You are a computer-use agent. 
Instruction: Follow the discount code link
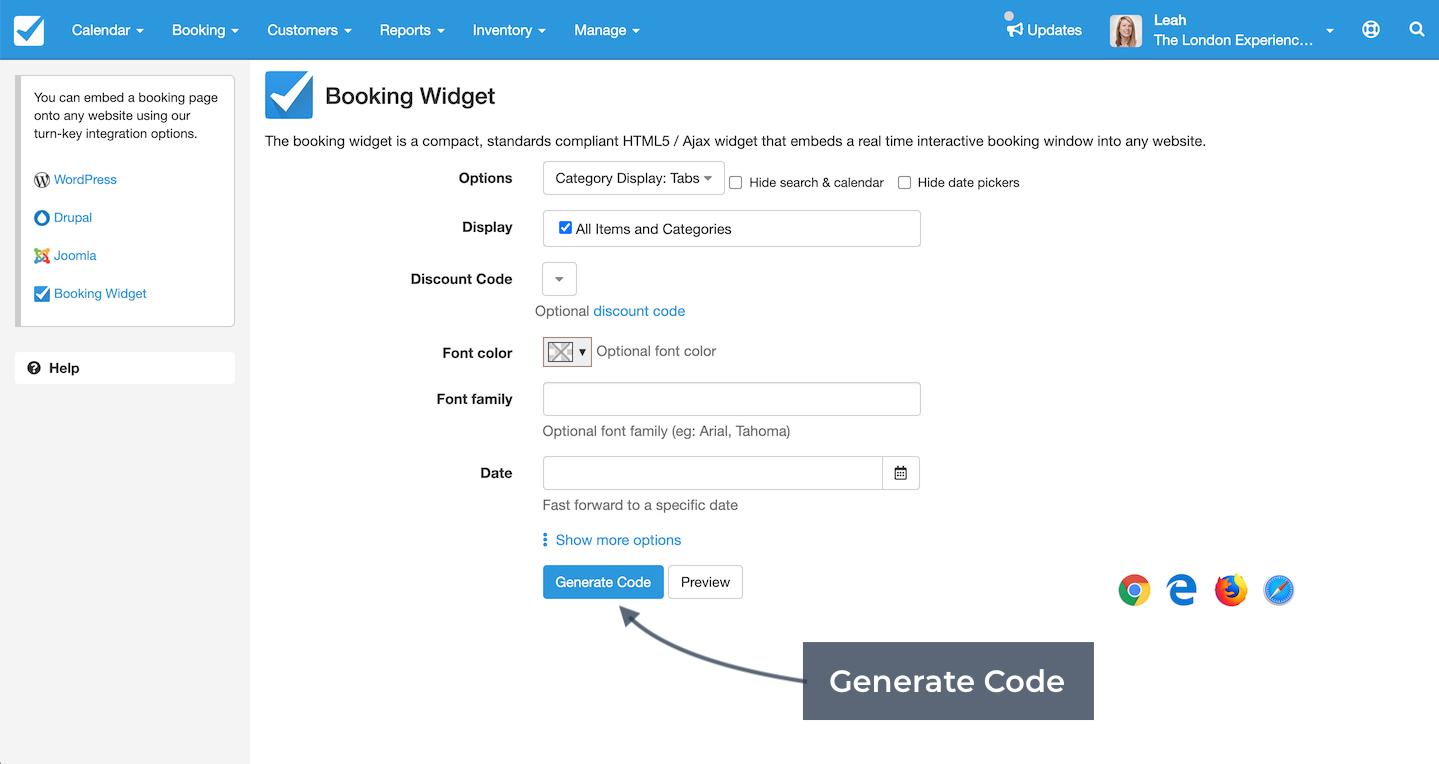point(639,311)
